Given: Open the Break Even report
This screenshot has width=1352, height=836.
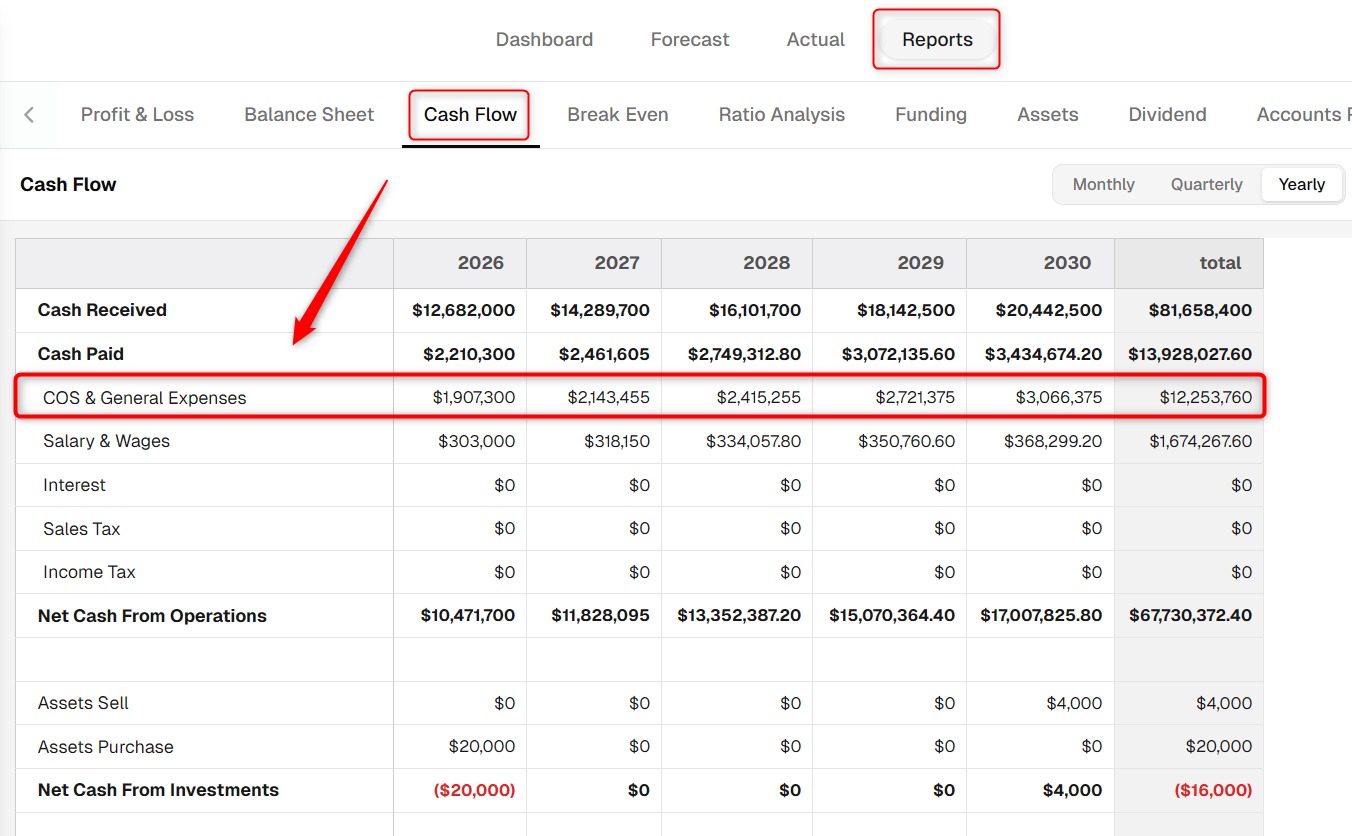Looking at the screenshot, I should (618, 115).
